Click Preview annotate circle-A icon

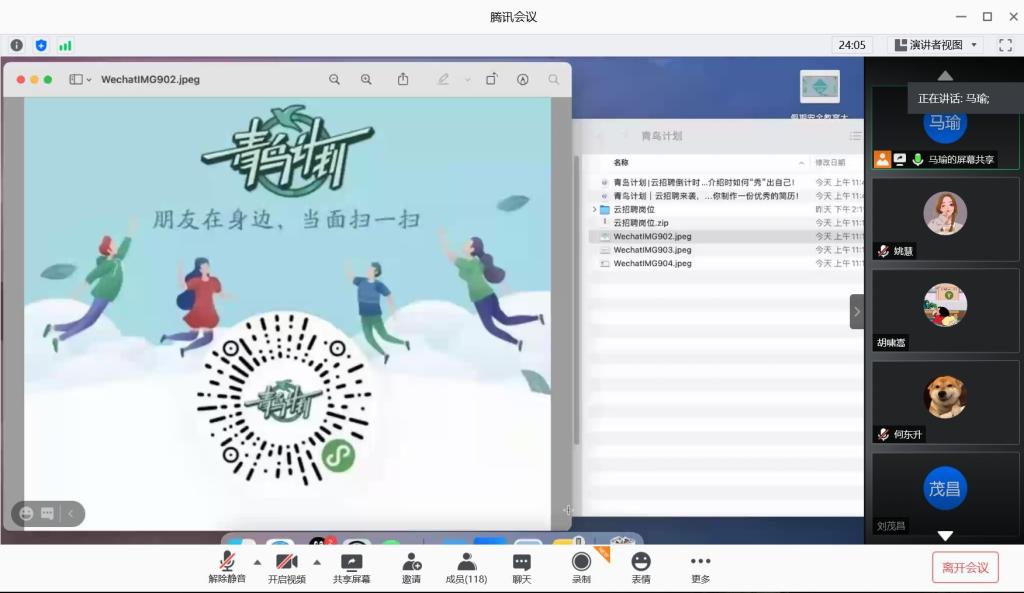pyautogui.click(x=522, y=79)
